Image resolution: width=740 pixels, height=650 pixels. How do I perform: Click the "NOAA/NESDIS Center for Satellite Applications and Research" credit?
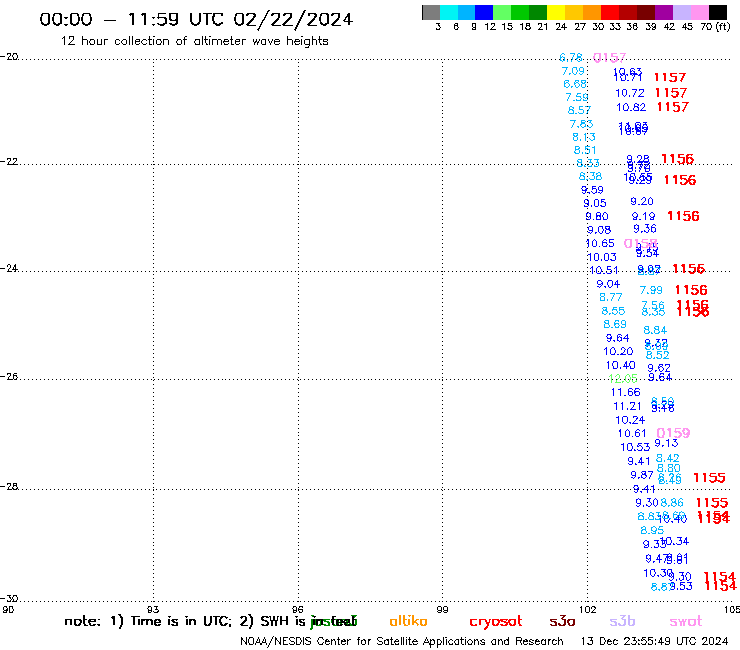[402, 642]
